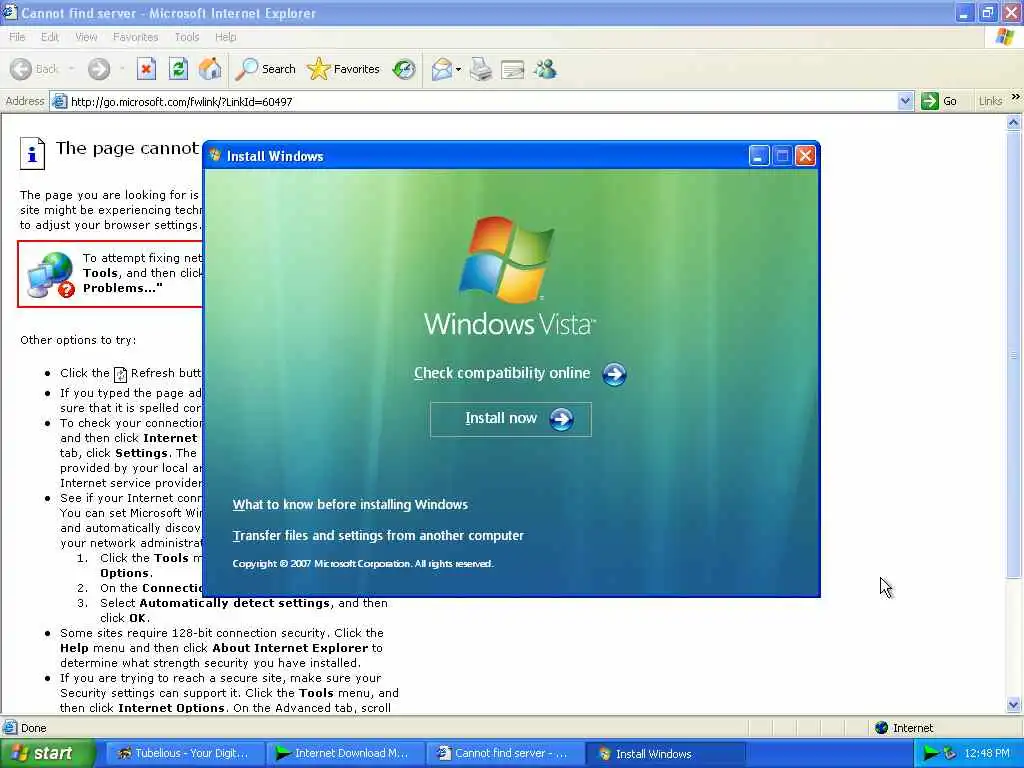The image size is (1024, 768).
Task: Click the Check compatibility arrow icon
Action: pos(614,374)
